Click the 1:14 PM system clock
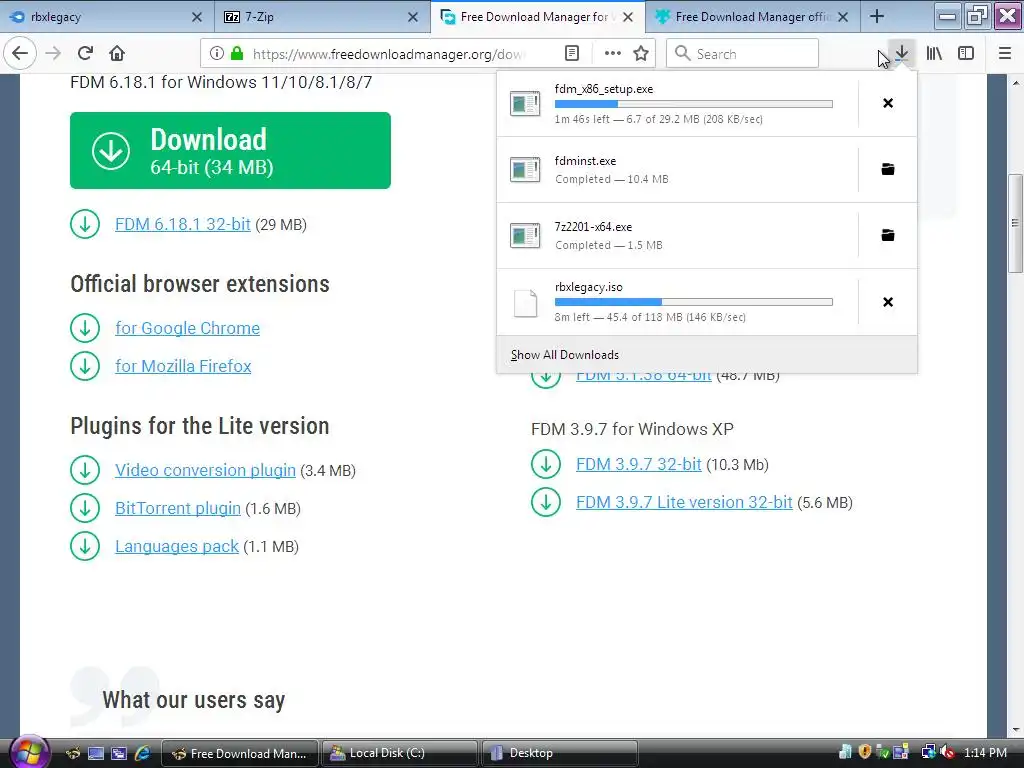Screen dimensions: 1024x768 tap(985, 752)
